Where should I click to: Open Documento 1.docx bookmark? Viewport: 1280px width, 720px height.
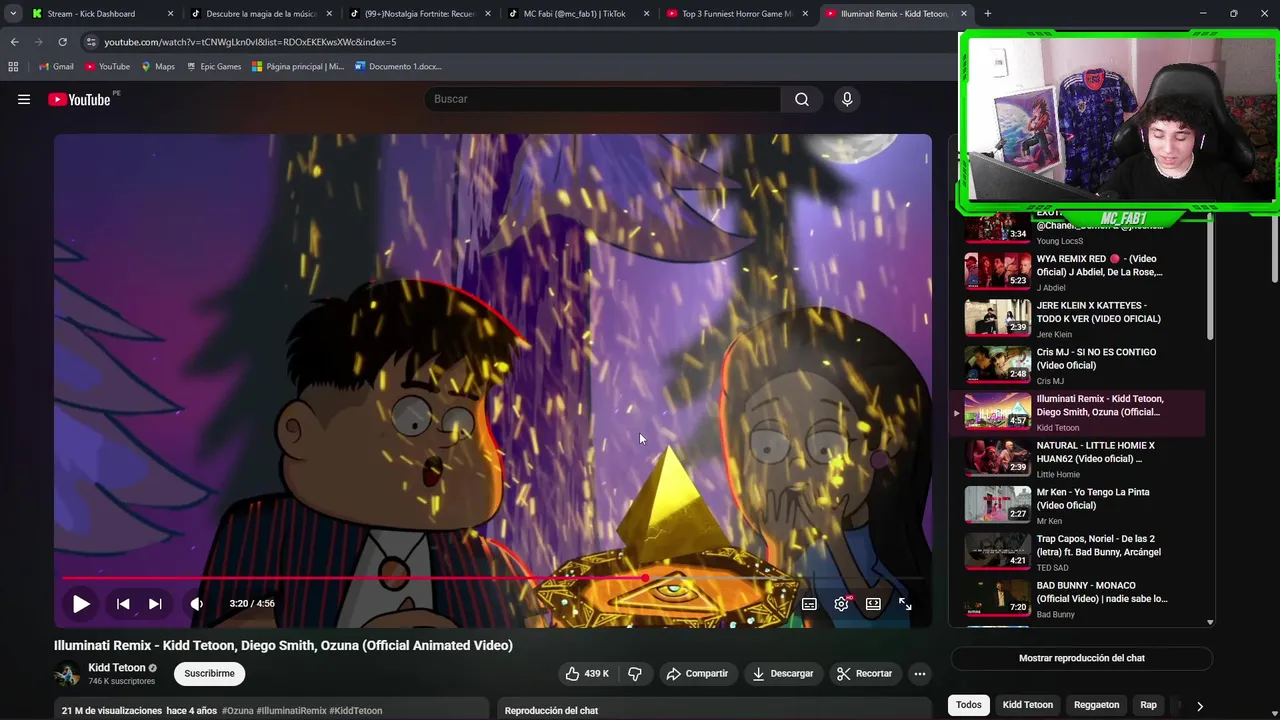coord(398,67)
